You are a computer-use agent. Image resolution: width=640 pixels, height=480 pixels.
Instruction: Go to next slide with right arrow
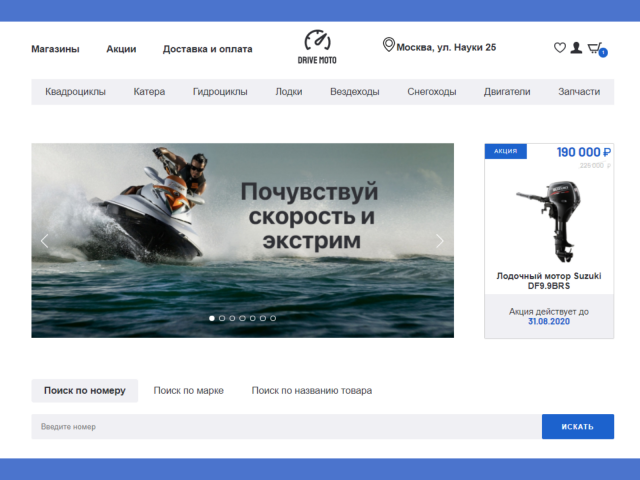pos(440,241)
